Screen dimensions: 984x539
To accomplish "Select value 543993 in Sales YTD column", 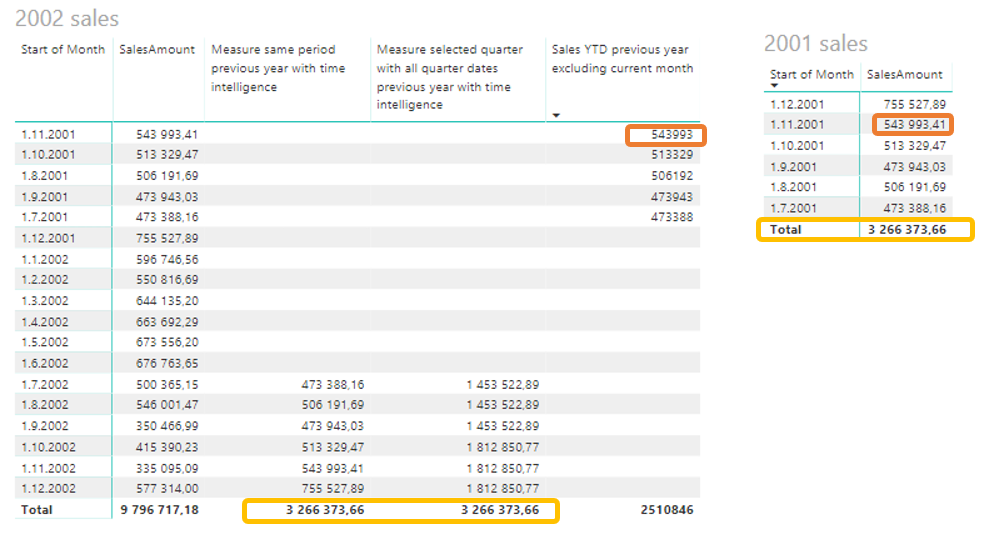I will pyautogui.click(x=671, y=134).
